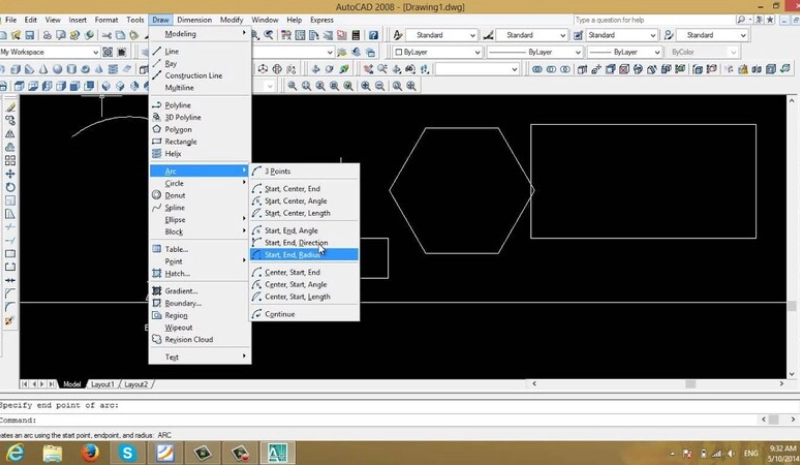Open the My Workspace dropdown
The height and width of the screenshot is (465, 800).
point(50,52)
